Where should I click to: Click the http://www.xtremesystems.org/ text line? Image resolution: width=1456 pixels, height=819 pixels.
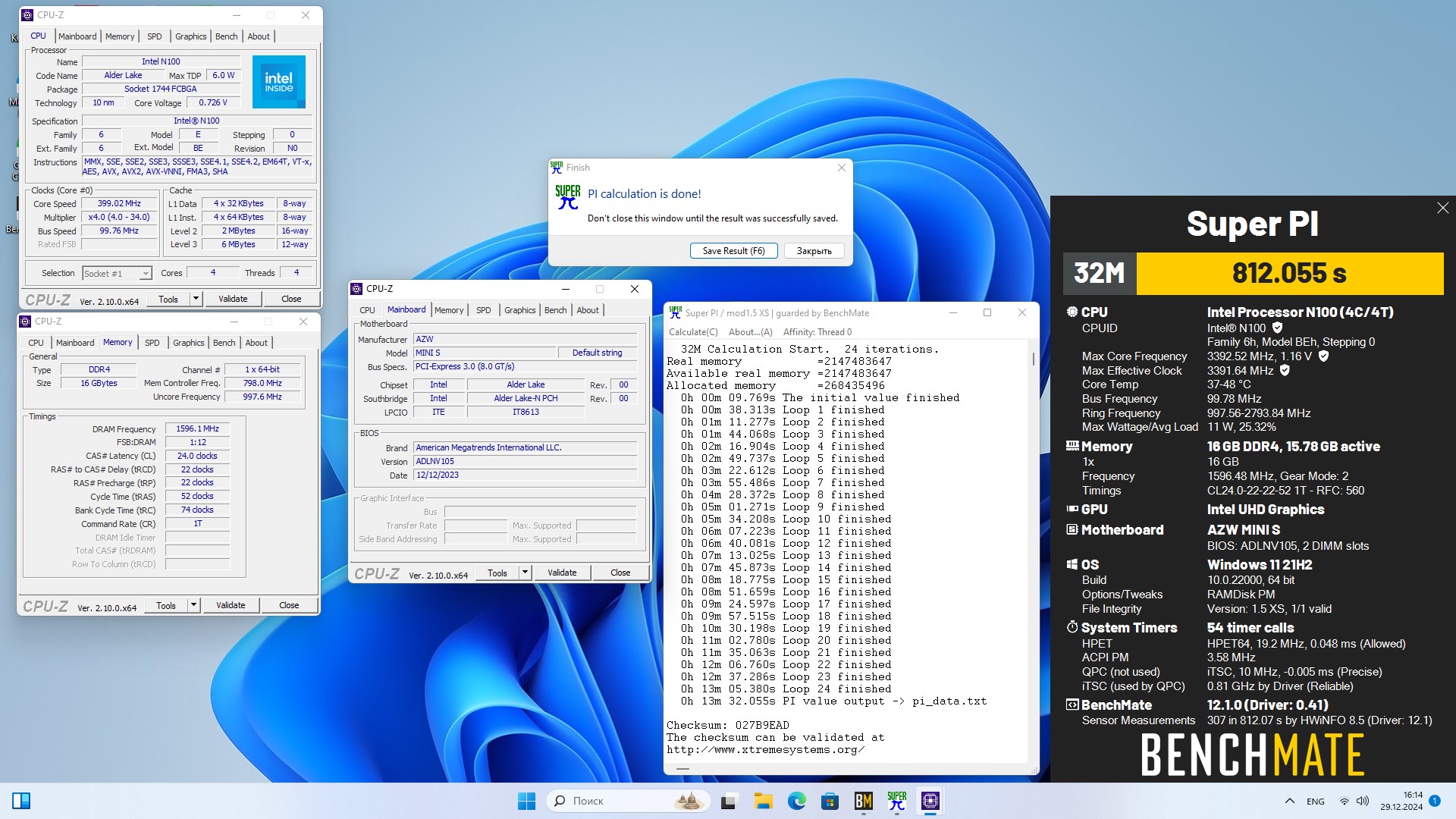765,749
